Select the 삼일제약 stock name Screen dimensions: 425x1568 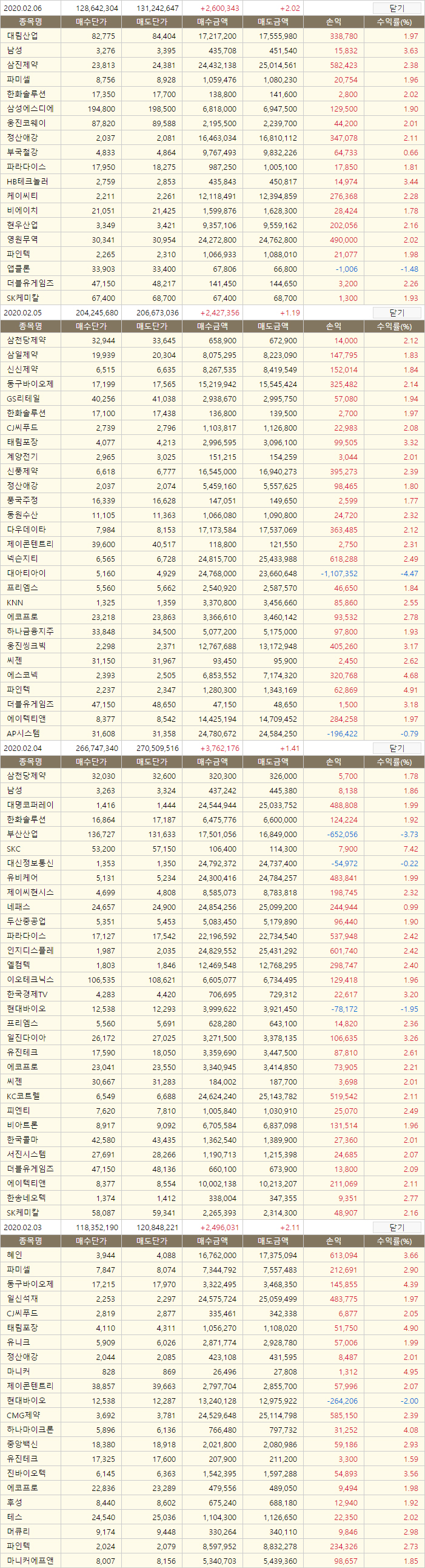[x=22, y=355]
